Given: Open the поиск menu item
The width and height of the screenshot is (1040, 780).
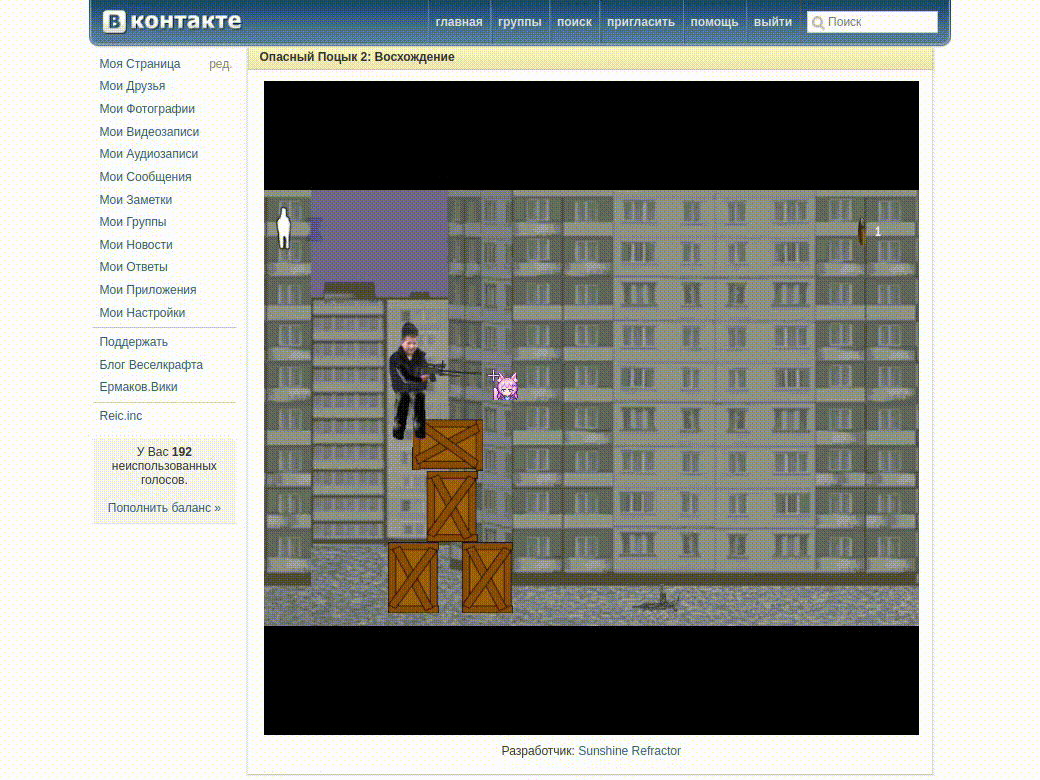Looking at the screenshot, I should coord(574,22).
